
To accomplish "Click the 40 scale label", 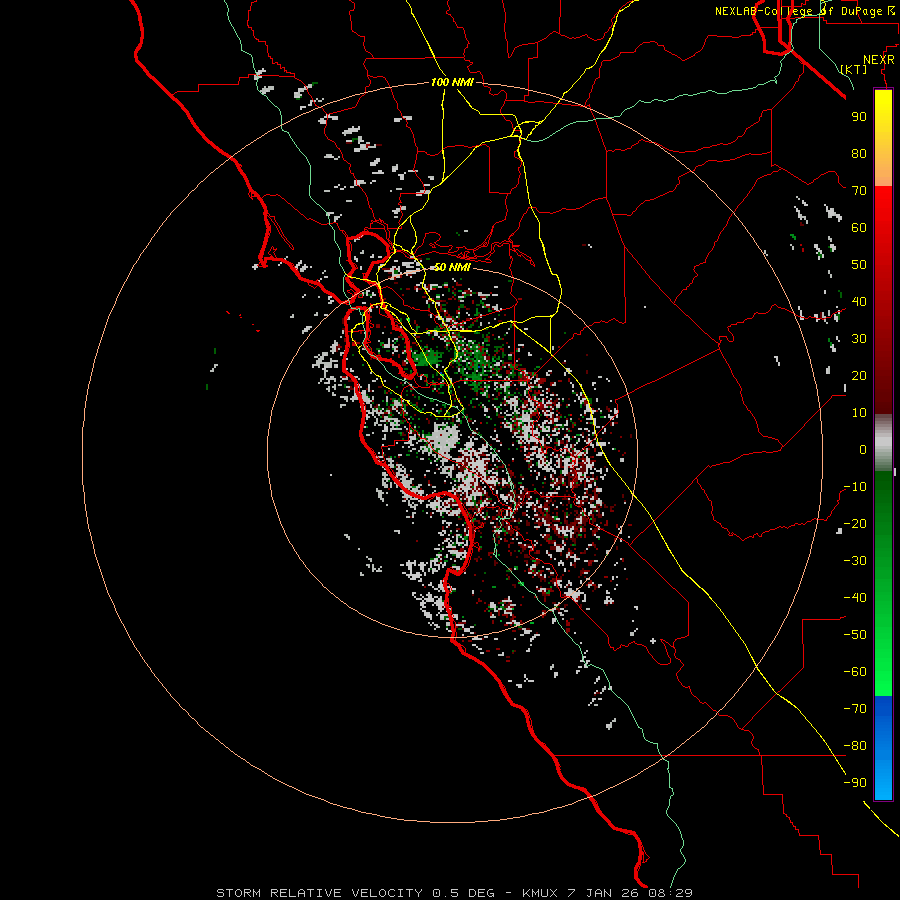I will [859, 301].
